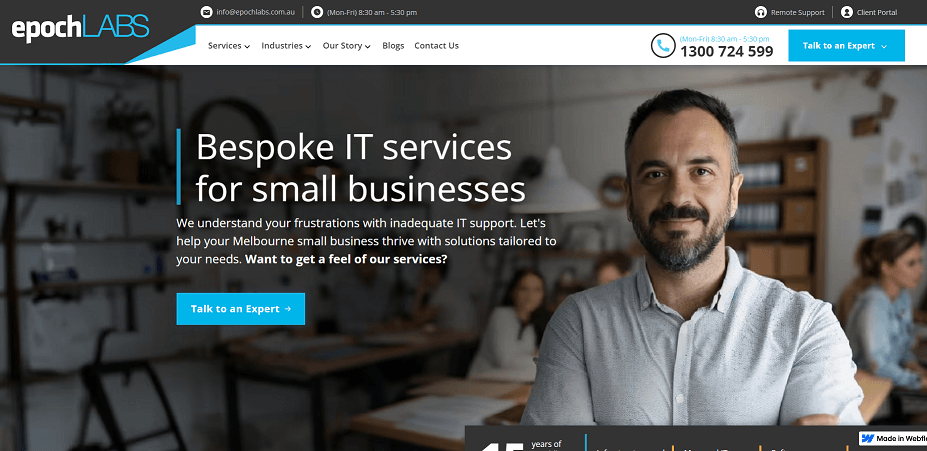The width and height of the screenshot is (927, 451).
Task: Click the info@epochlabs.com.au email link
Action: [x=255, y=12]
